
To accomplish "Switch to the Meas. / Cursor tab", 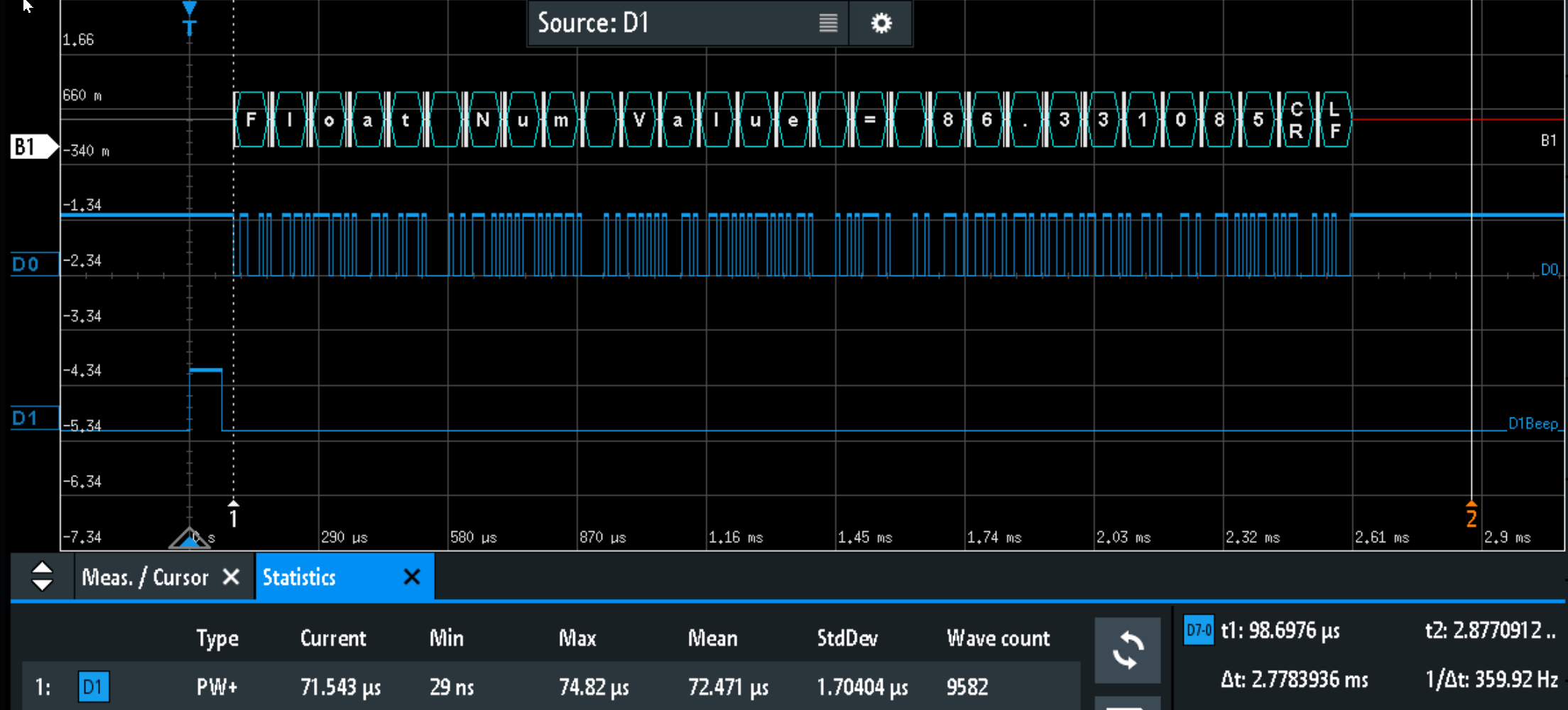I will pos(146,577).
